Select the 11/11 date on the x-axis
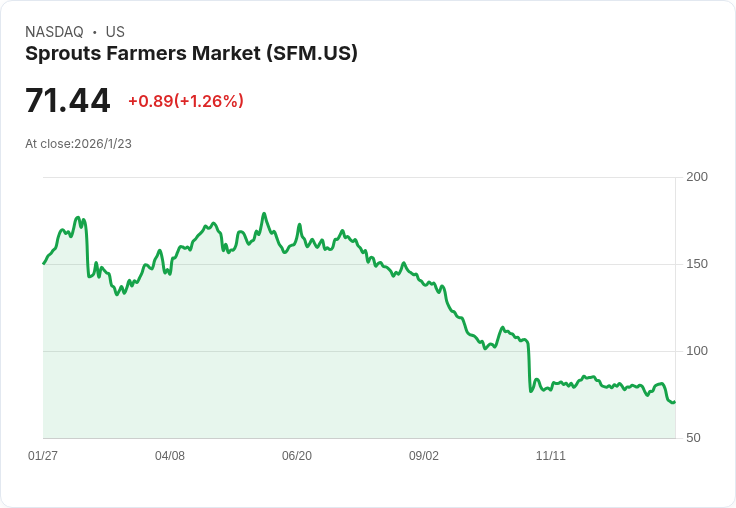Screen dimensions: 736x508 (x=551, y=456)
